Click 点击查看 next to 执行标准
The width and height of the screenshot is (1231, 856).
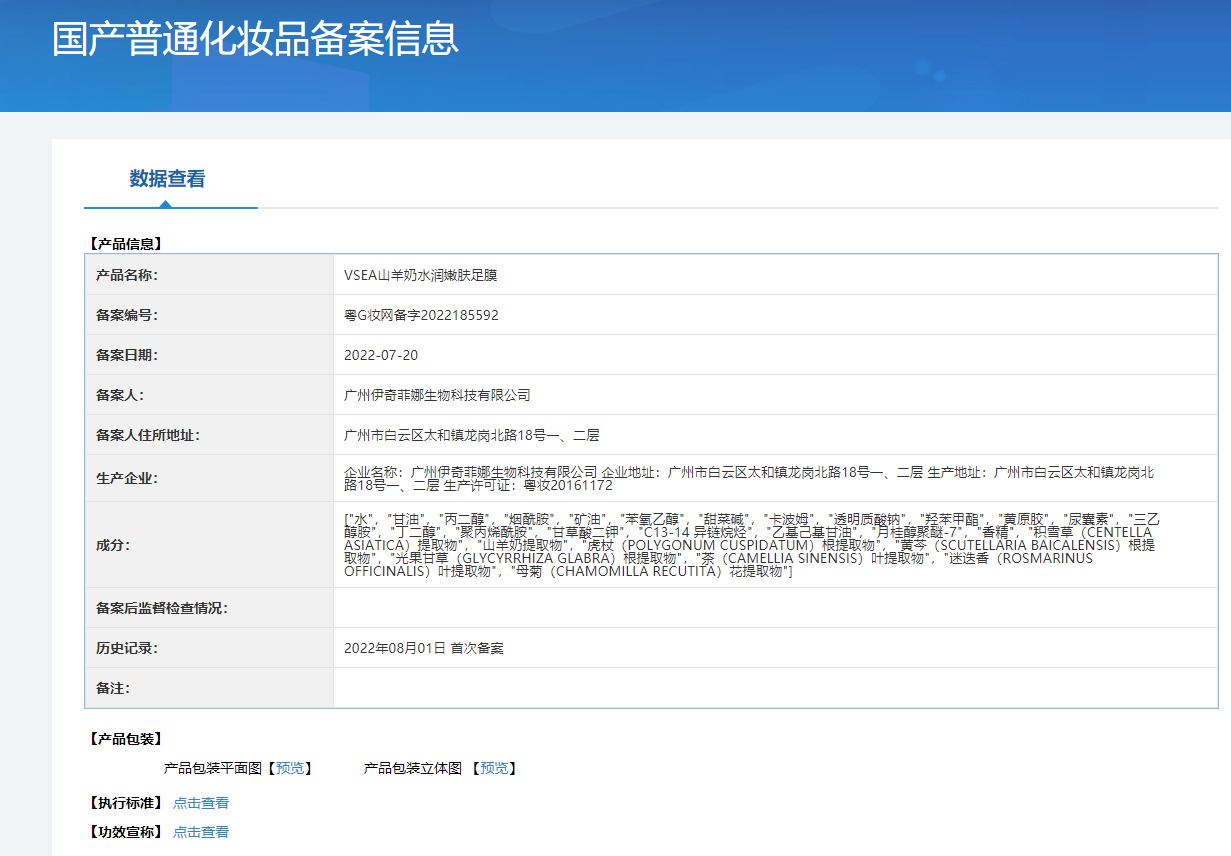[x=201, y=803]
